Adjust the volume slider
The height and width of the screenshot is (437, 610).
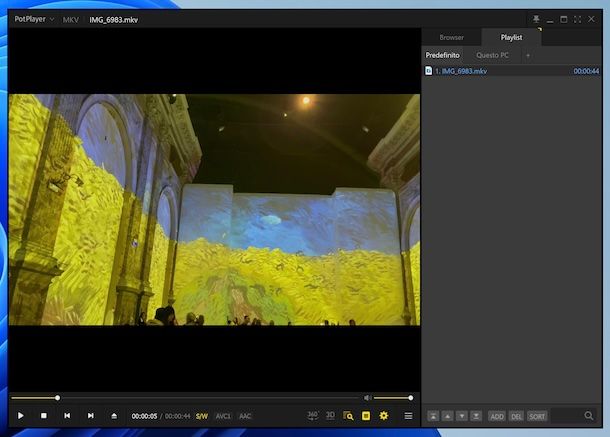393,398
